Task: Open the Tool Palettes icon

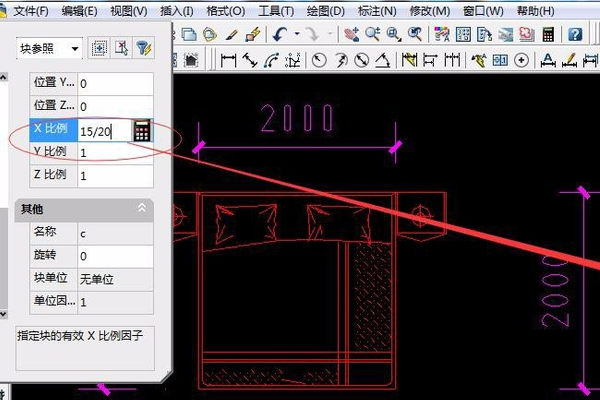Action: click(484, 34)
